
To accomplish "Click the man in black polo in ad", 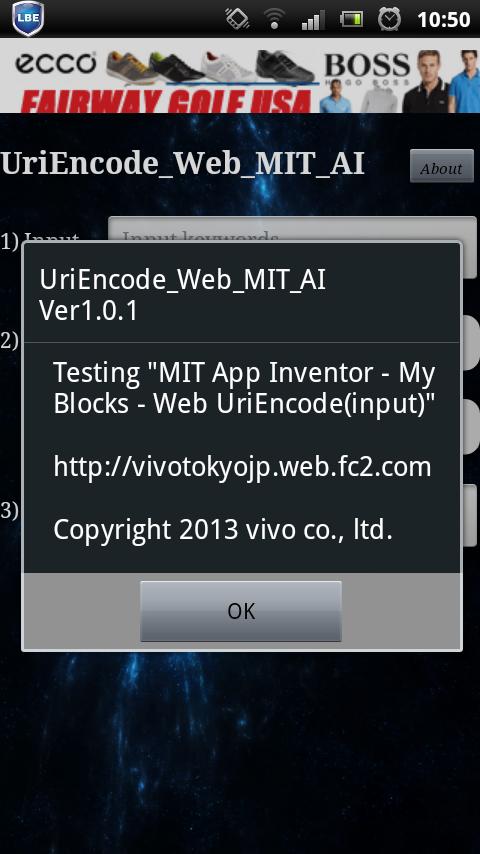I will click(426, 82).
